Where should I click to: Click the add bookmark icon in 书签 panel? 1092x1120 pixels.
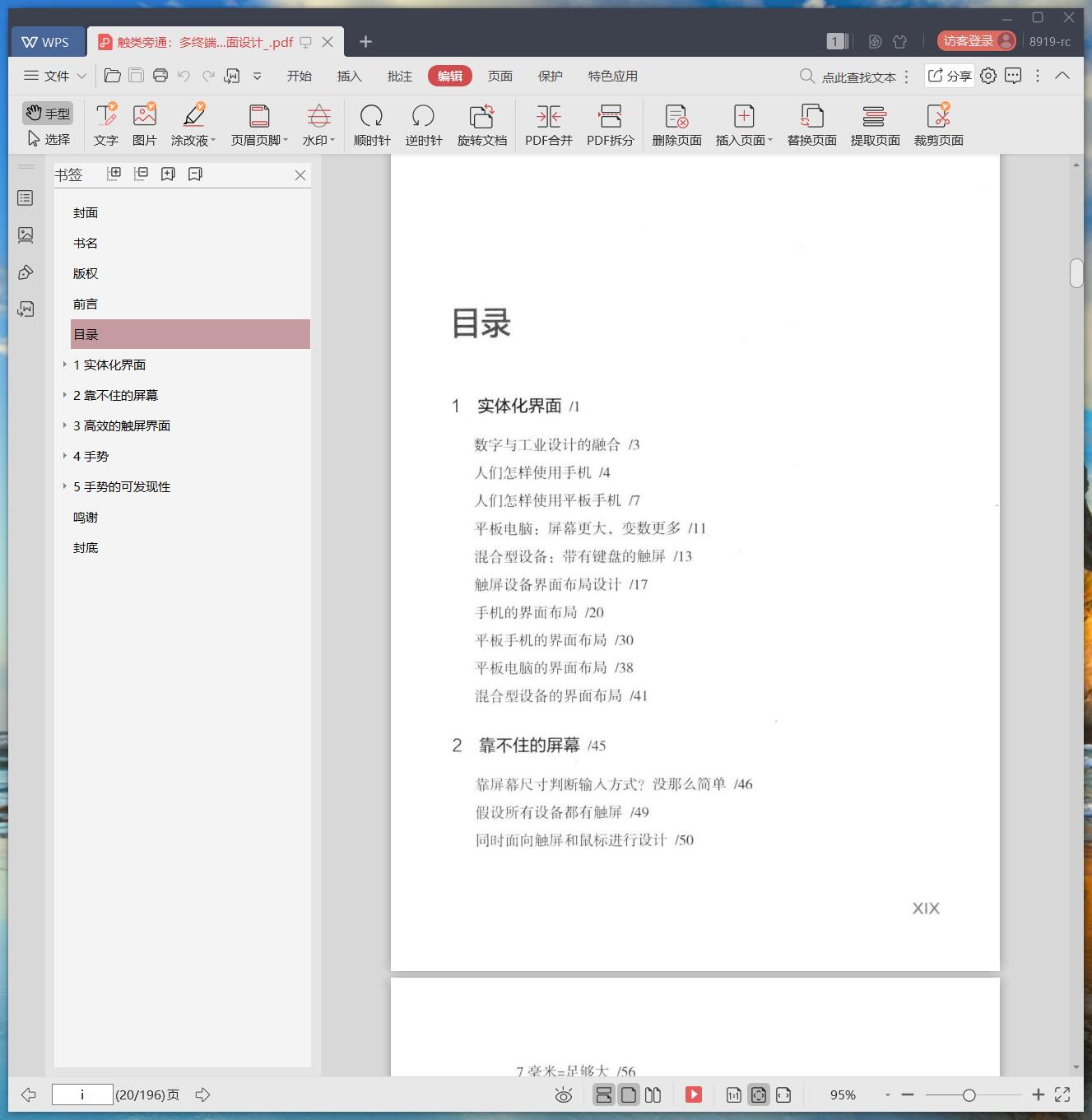168,174
